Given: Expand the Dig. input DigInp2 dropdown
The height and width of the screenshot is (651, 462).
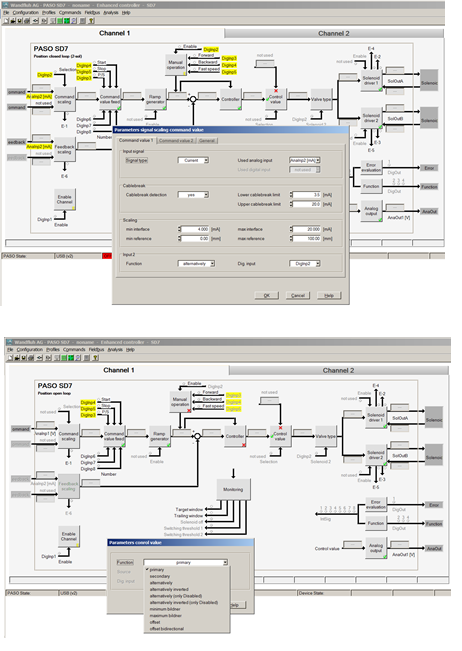Looking at the screenshot, I should 305,264.
